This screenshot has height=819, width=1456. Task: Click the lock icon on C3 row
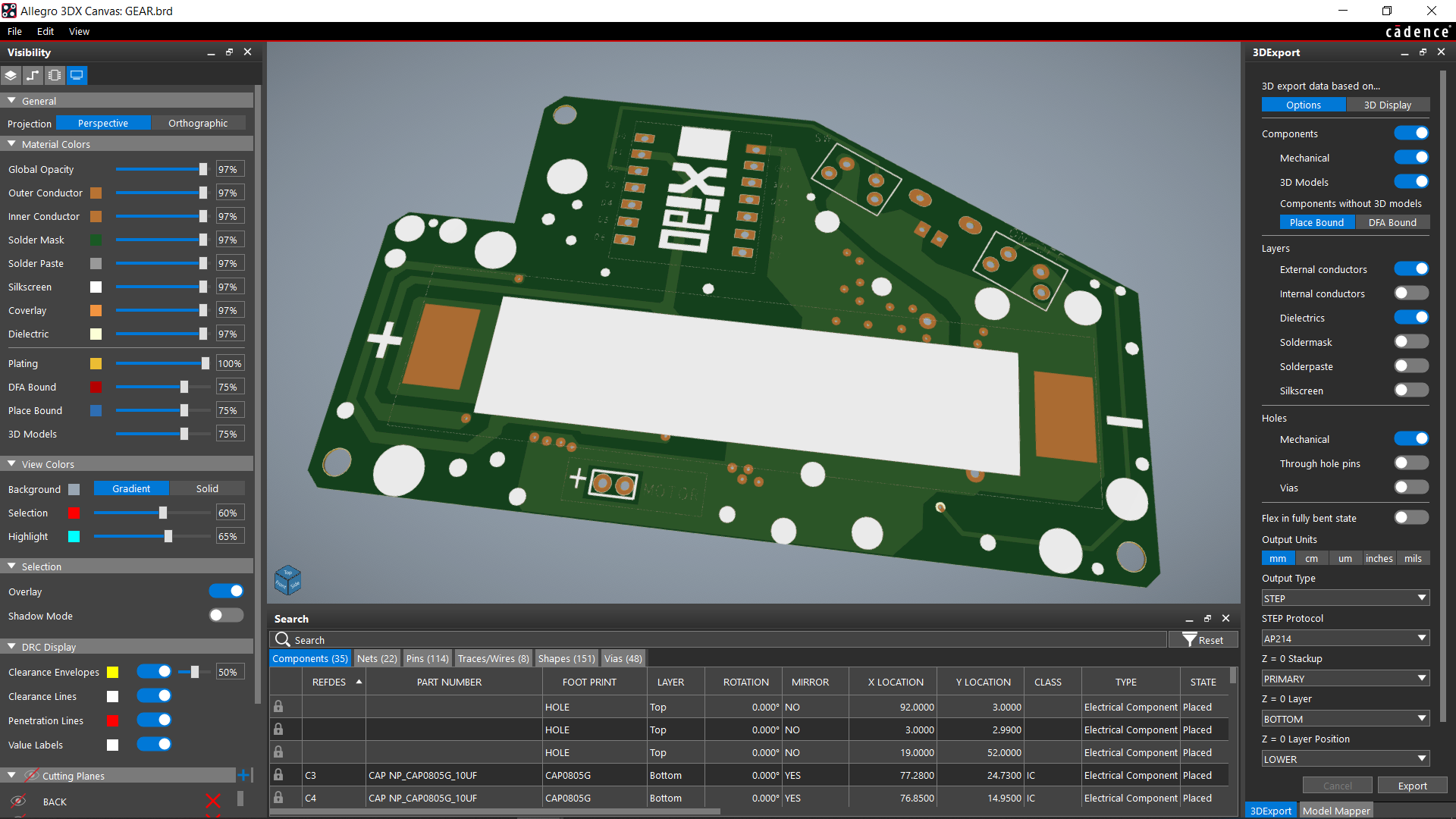click(278, 775)
